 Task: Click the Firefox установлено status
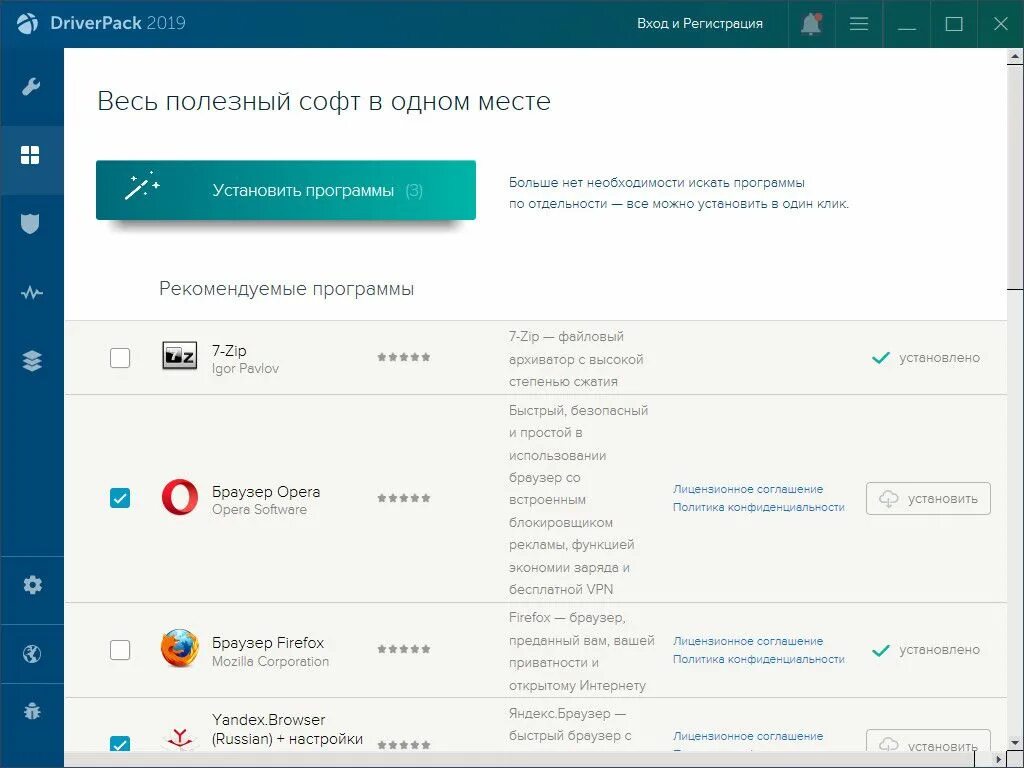pos(926,650)
